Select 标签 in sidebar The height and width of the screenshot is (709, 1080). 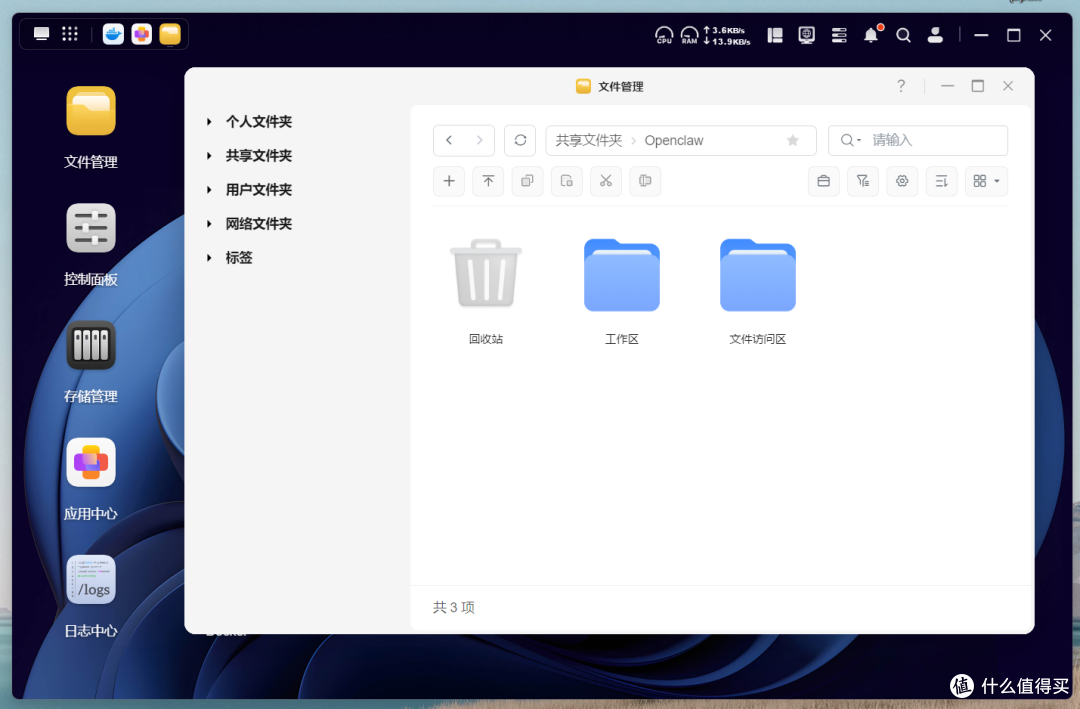[x=239, y=258]
